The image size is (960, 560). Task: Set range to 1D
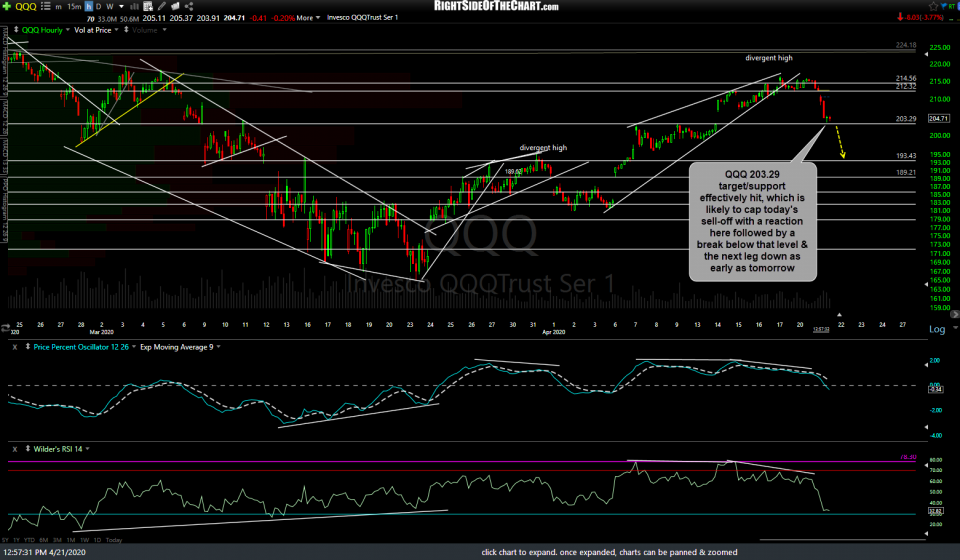(97, 540)
